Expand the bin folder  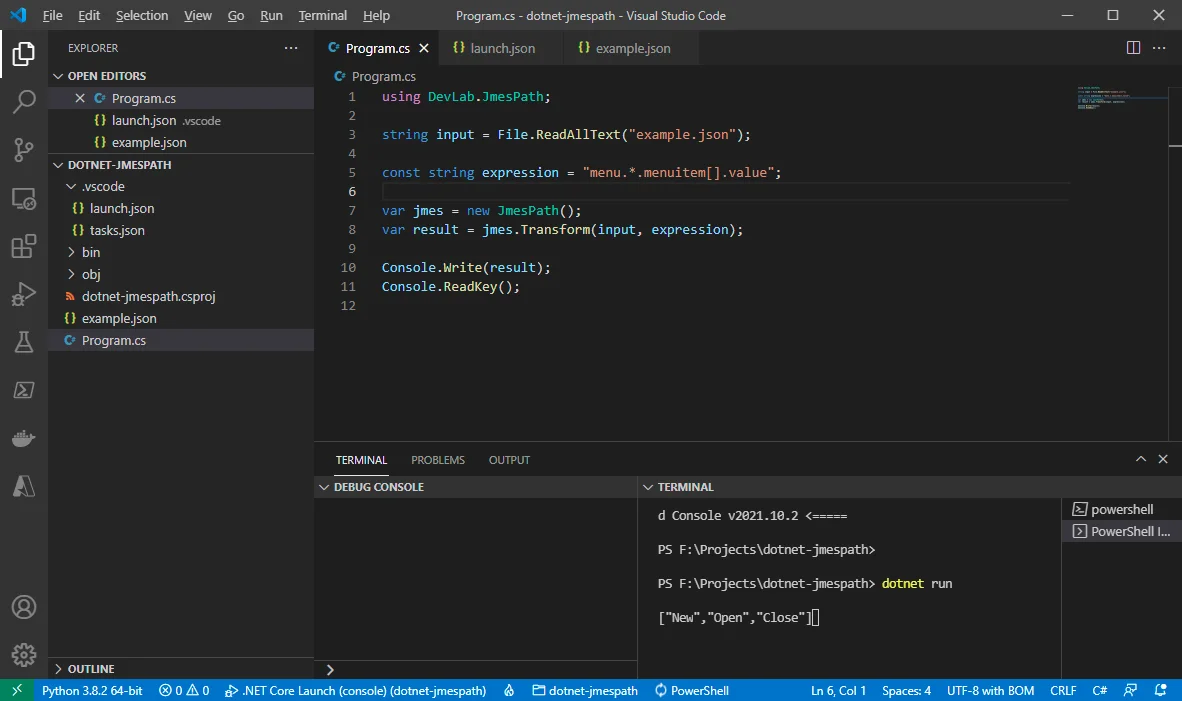coord(90,252)
